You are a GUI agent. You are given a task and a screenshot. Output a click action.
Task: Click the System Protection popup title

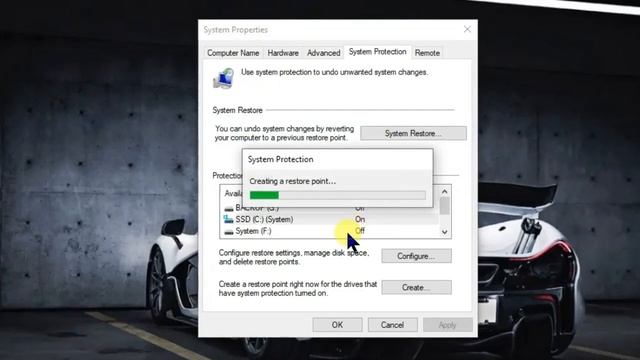pyautogui.click(x=280, y=159)
